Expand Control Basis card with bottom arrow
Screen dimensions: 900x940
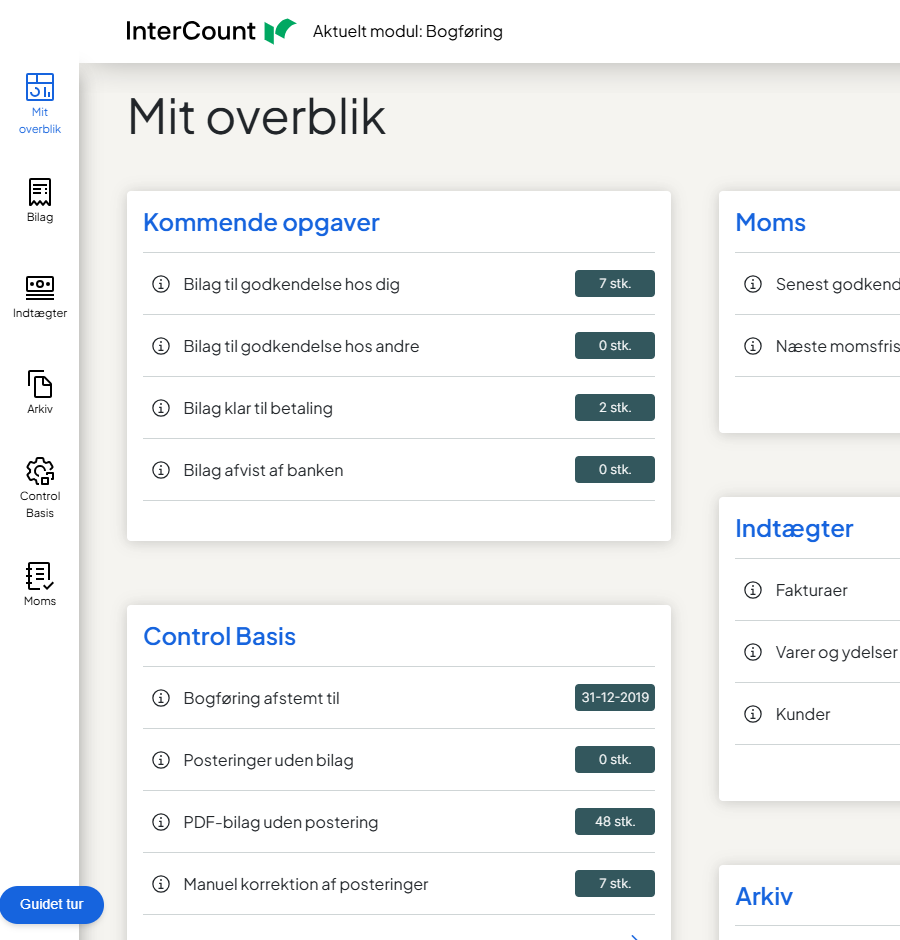[634, 936]
